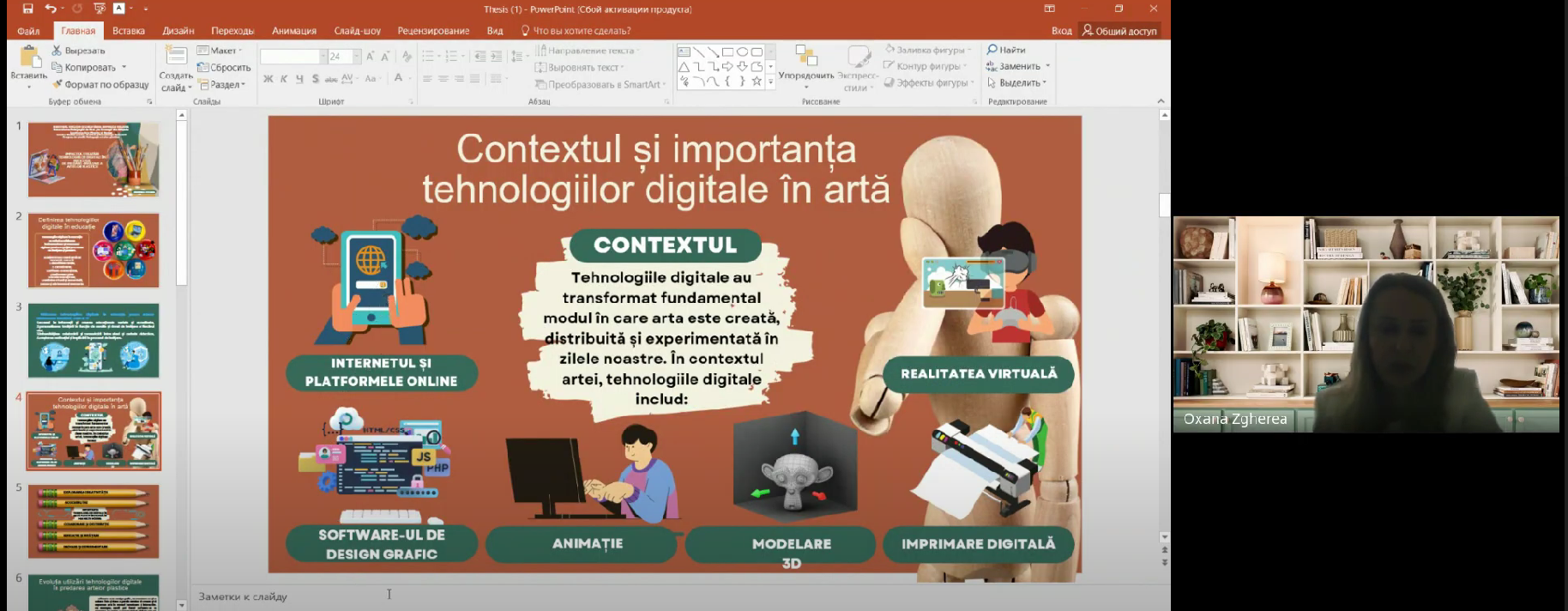This screenshot has width=1568, height=611.
Task: Expand the Макет layout dropdown
Action: (x=220, y=51)
